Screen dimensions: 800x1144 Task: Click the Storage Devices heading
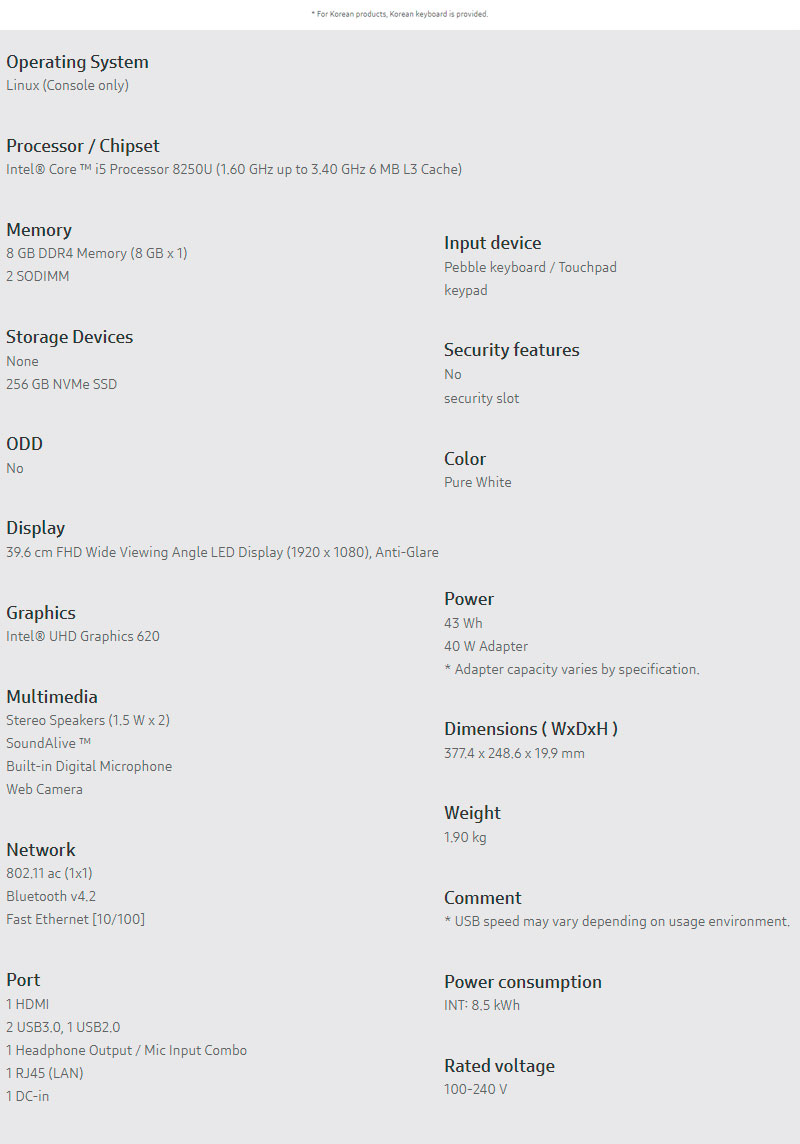click(69, 337)
